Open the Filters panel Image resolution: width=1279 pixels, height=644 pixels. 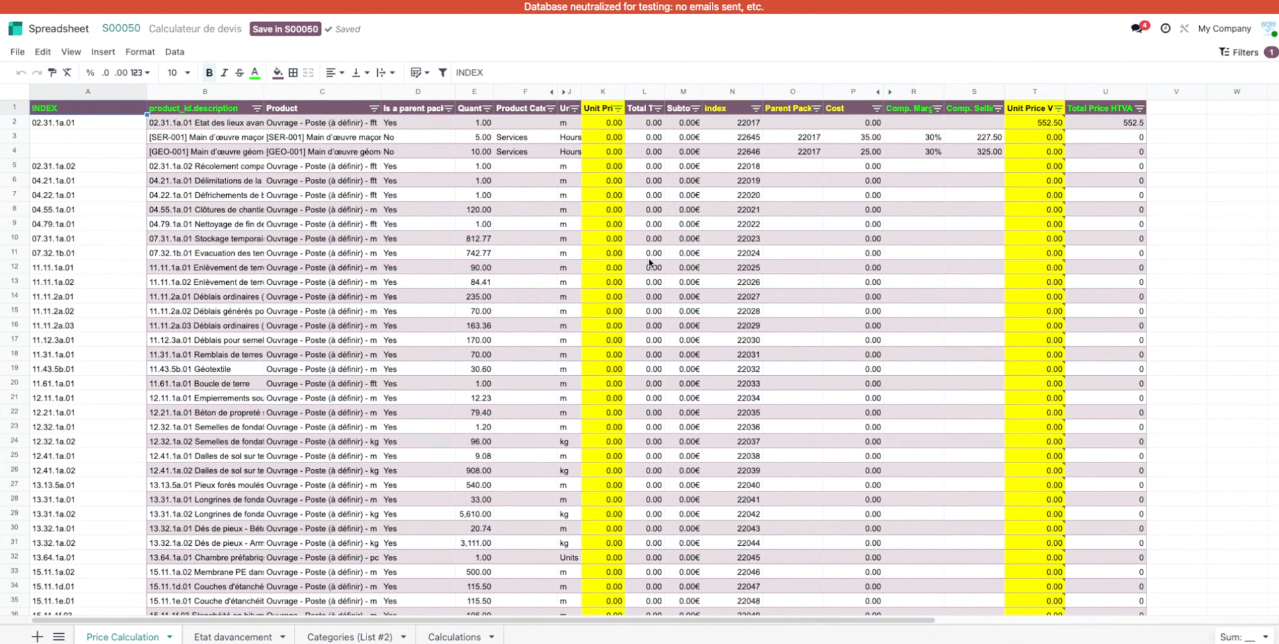tap(1239, 52)
